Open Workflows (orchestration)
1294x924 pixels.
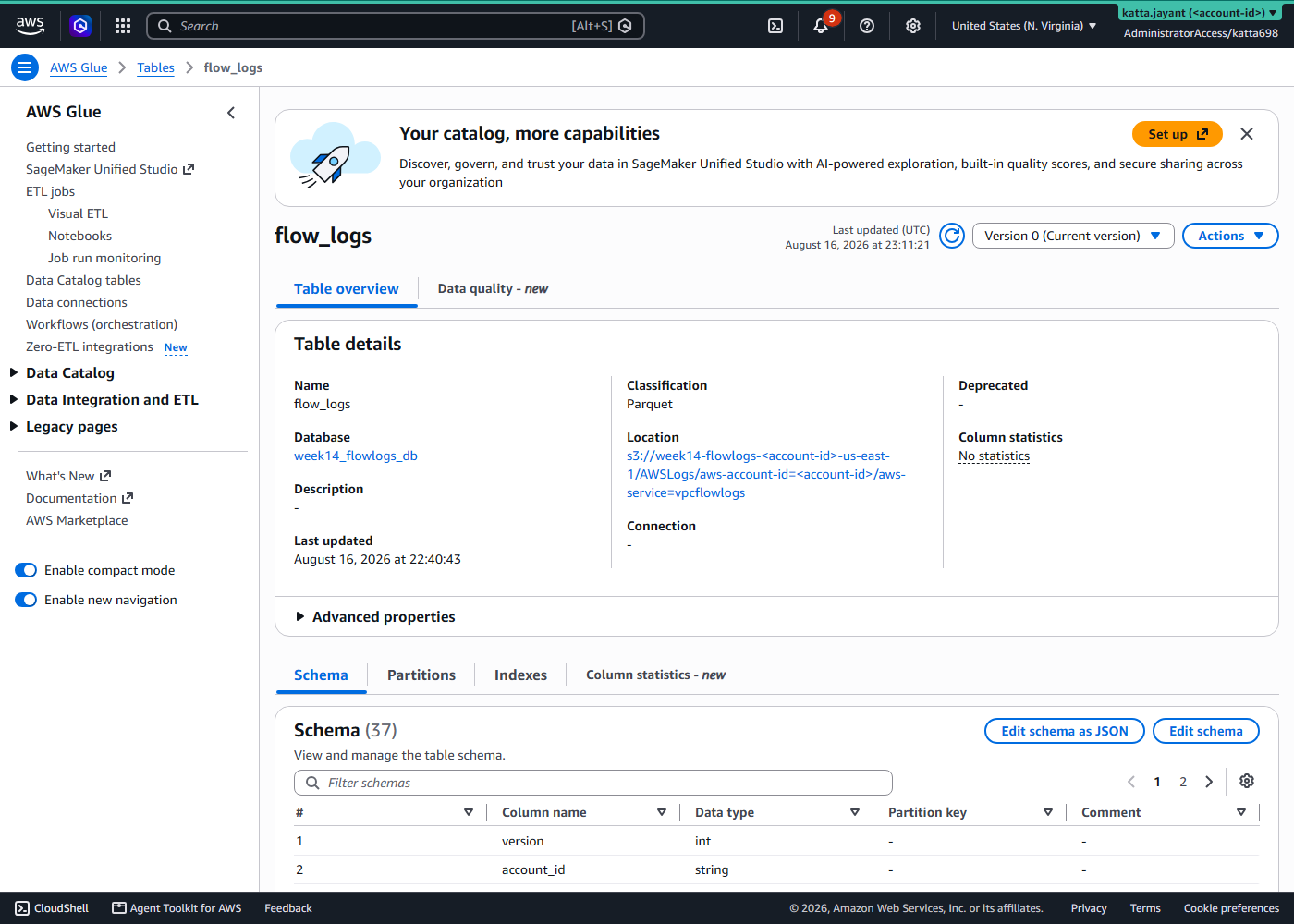click(102, 324)
